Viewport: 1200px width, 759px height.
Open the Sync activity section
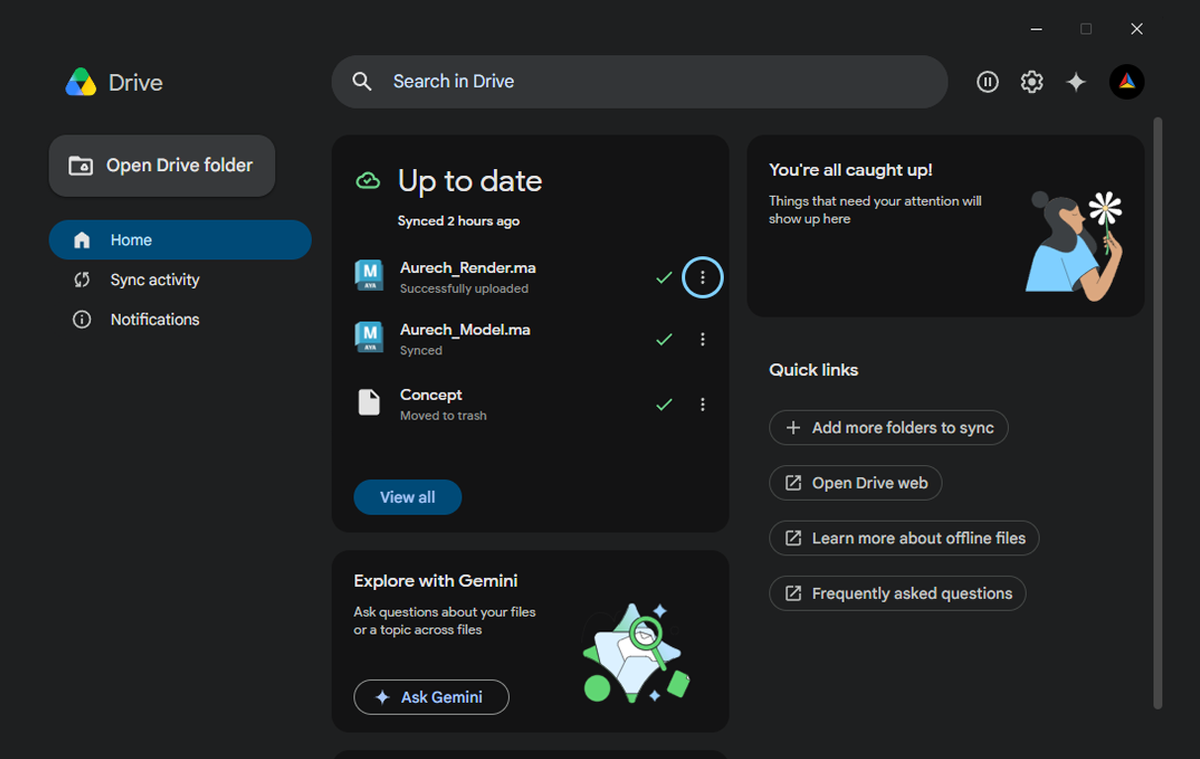click(180, 280)
